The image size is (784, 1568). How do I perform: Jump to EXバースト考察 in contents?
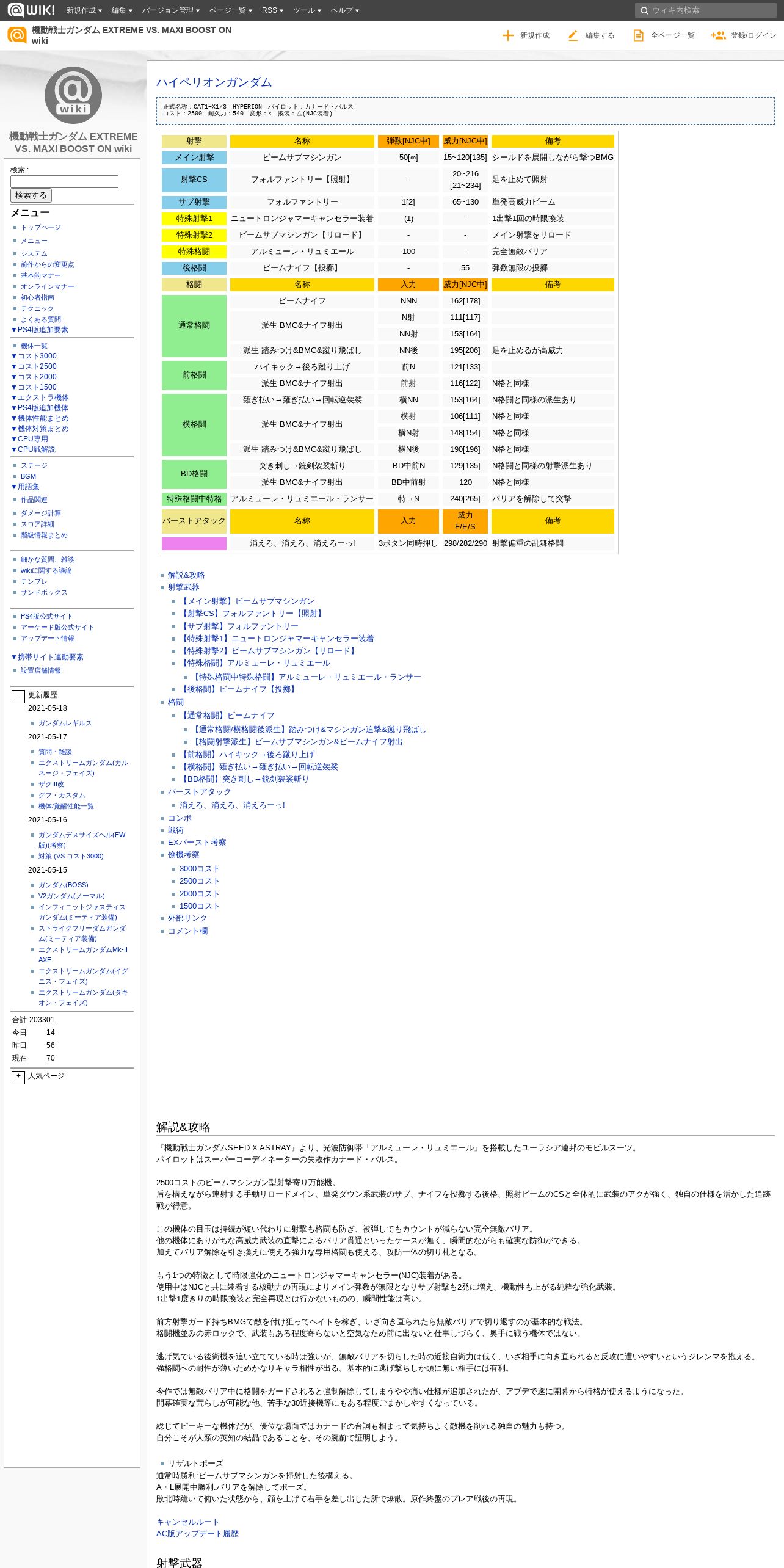pyautogui.click(x=197, y=843)
